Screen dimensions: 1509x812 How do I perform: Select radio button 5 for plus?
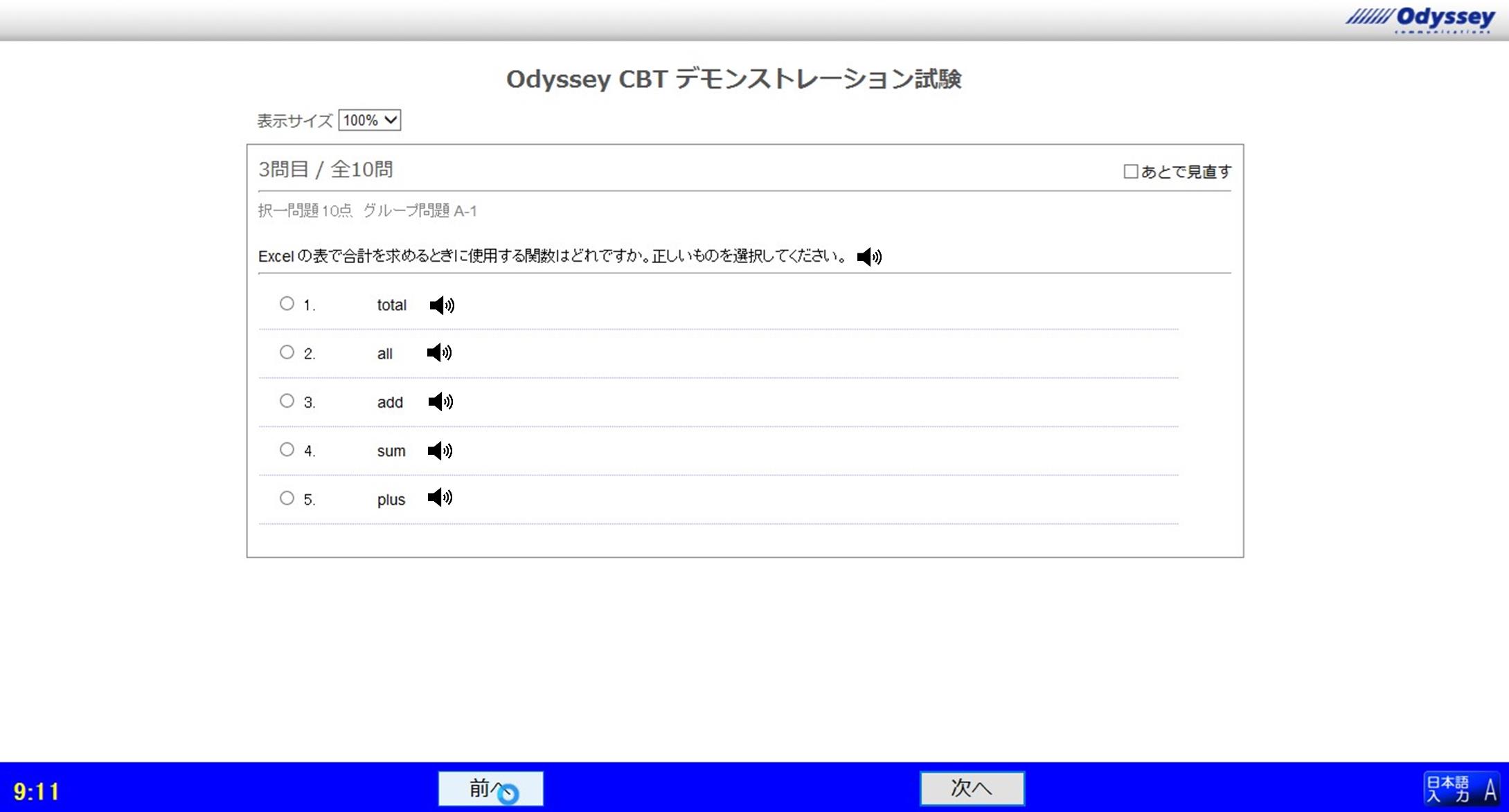(287, 498)
